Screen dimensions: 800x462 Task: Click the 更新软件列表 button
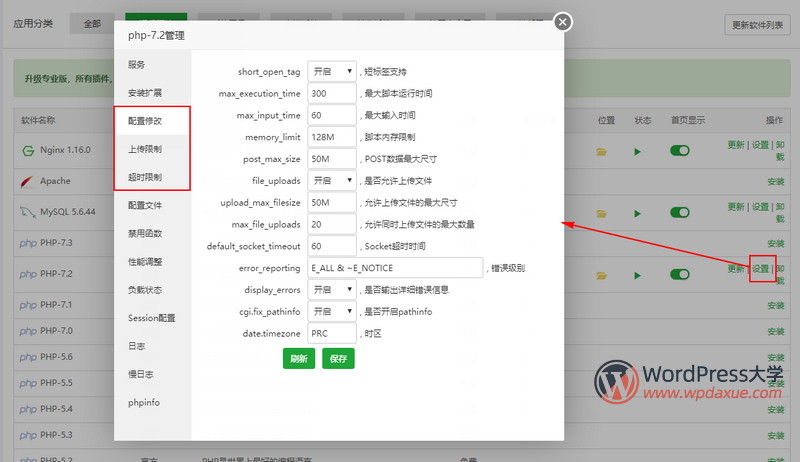click(x=758, y=25)
